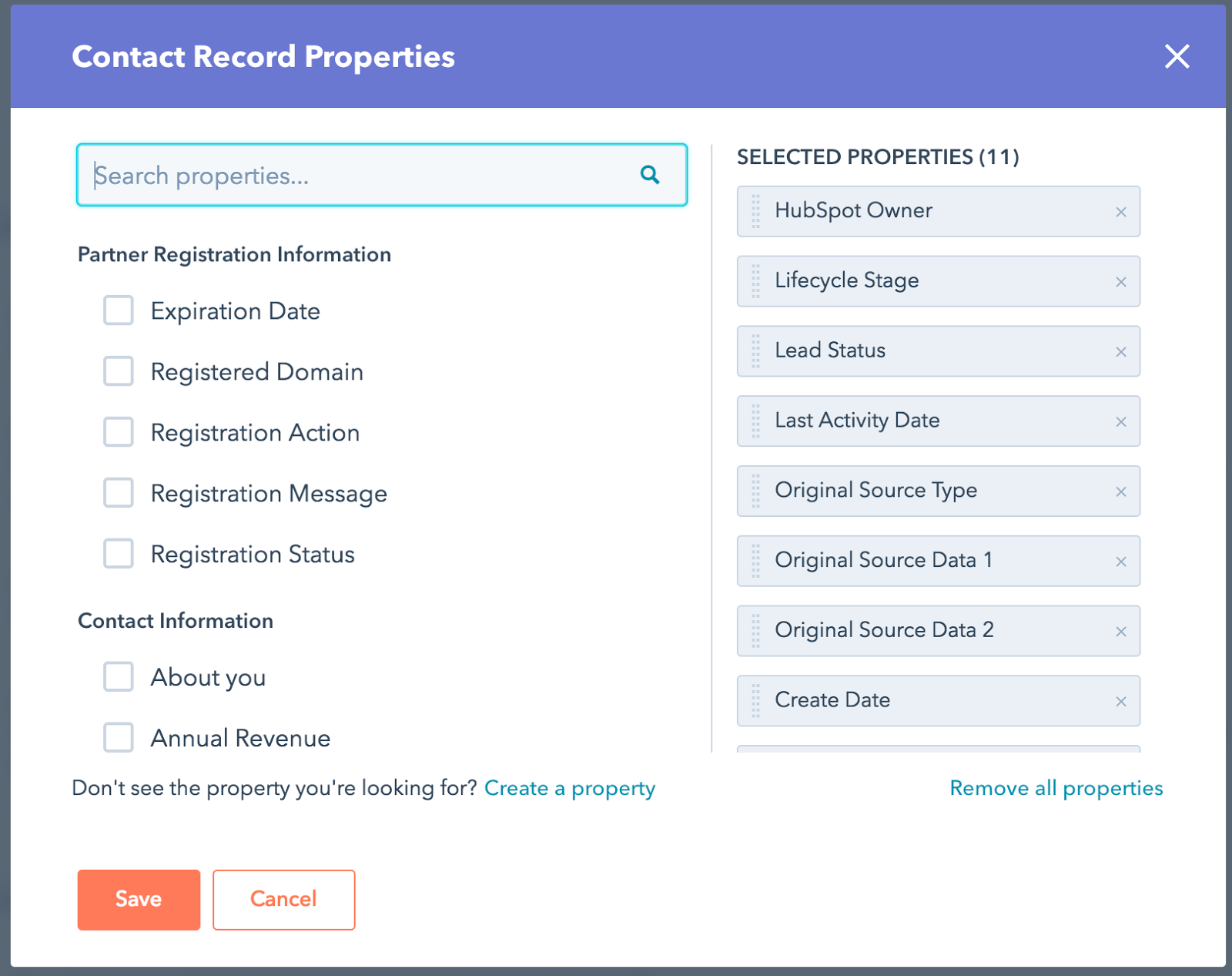Grab the Last Activity Date drag handle

coord(755,421)
